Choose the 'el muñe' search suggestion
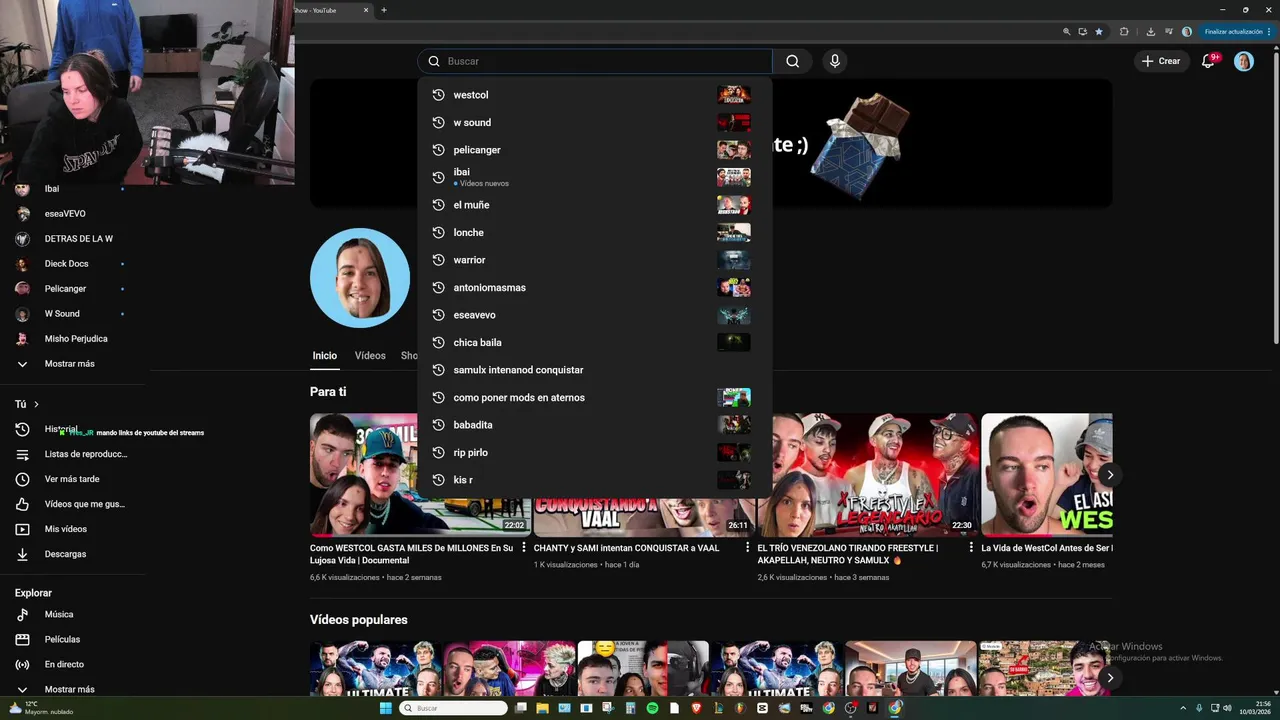This screenshot has width=1280, height=720. click(595, 205)
